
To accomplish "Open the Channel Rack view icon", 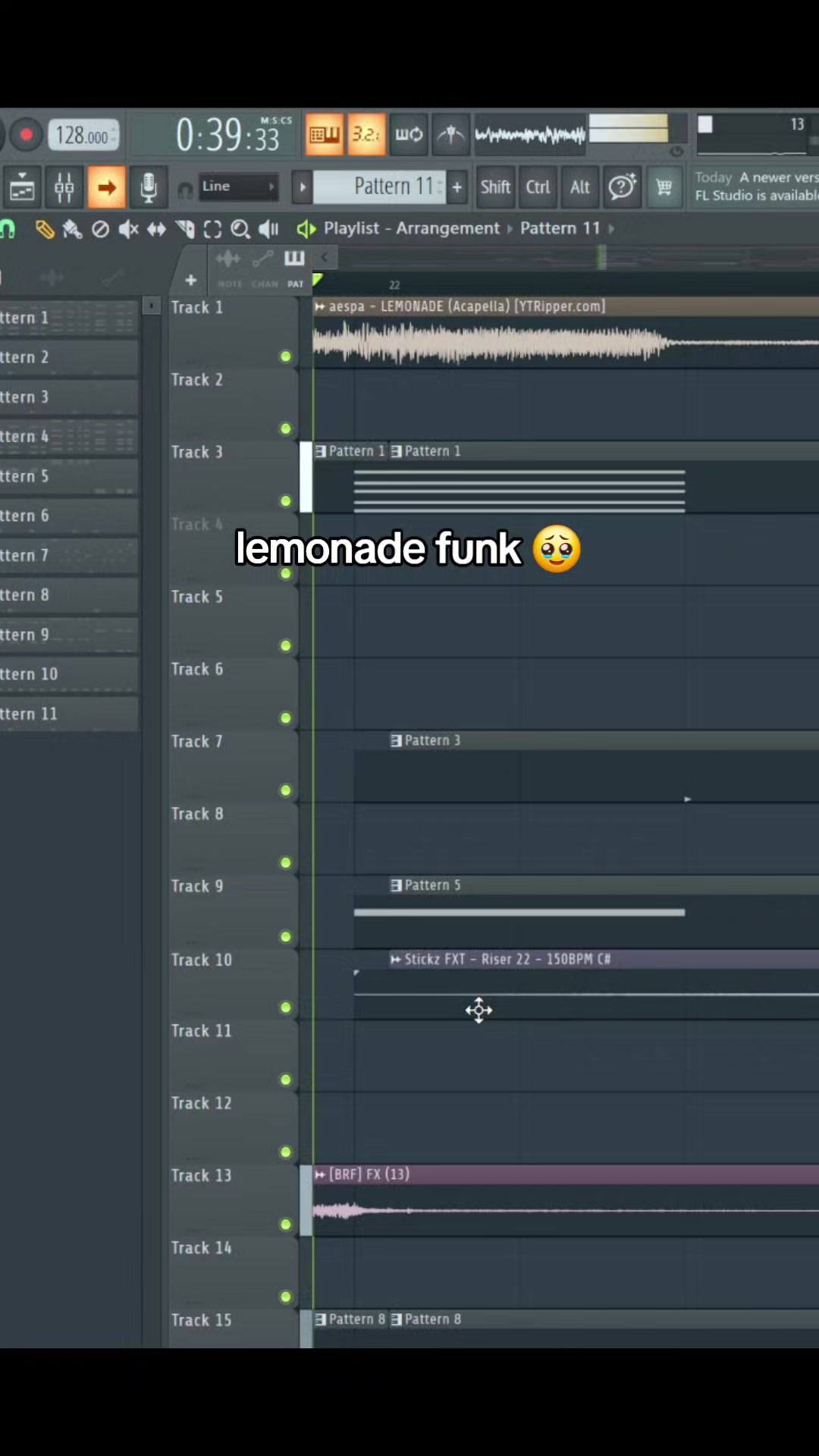I will pyautogui.click(x=21, y=187).
